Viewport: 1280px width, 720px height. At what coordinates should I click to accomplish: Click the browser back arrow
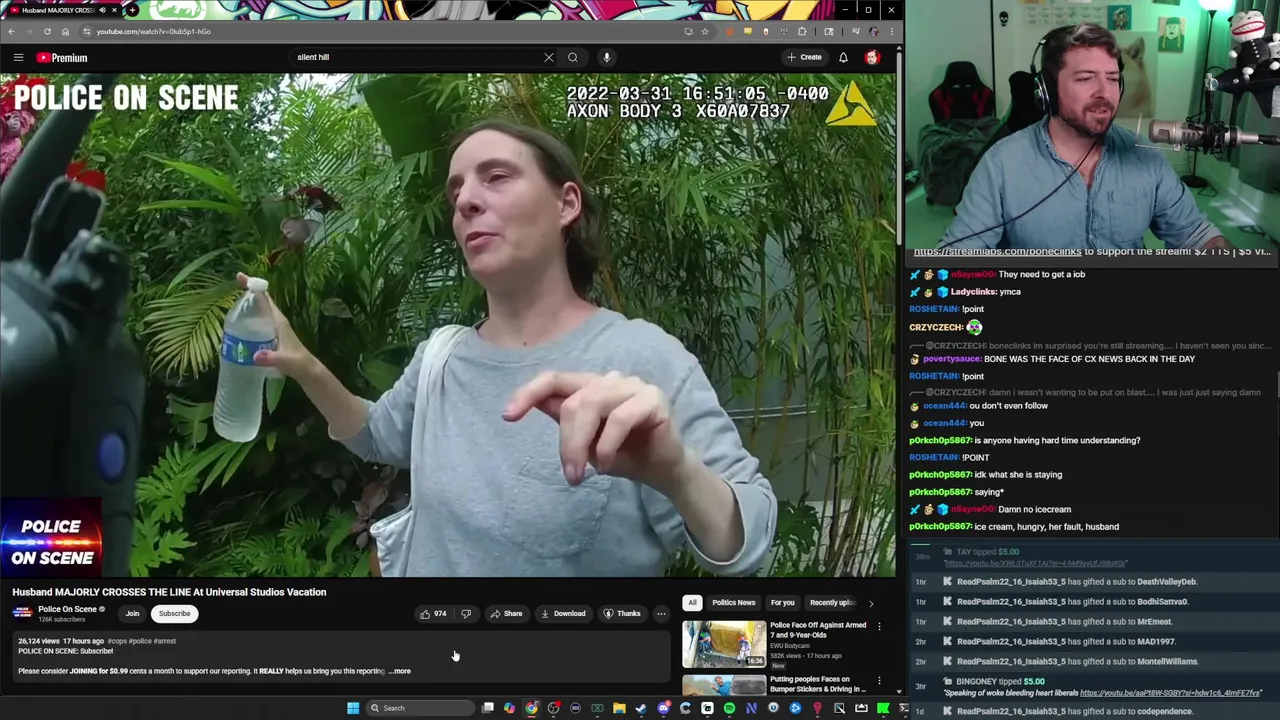[12, 31]
